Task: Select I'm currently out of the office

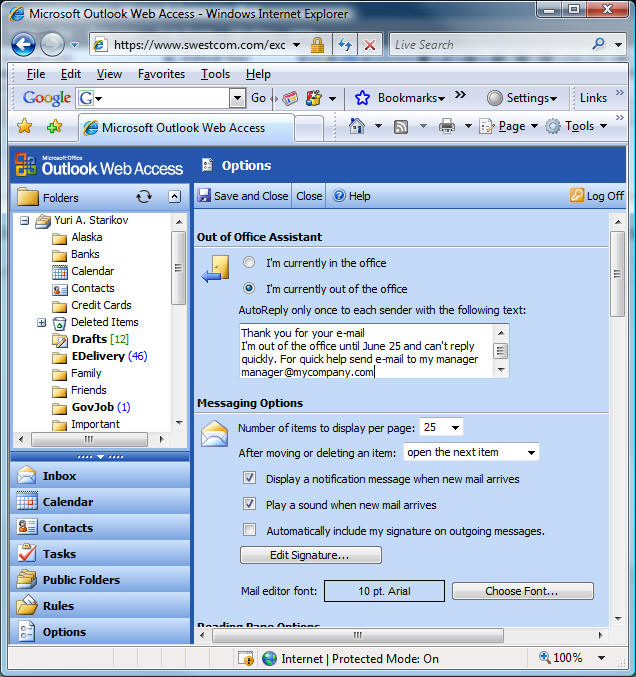Action: click(249, 288)
